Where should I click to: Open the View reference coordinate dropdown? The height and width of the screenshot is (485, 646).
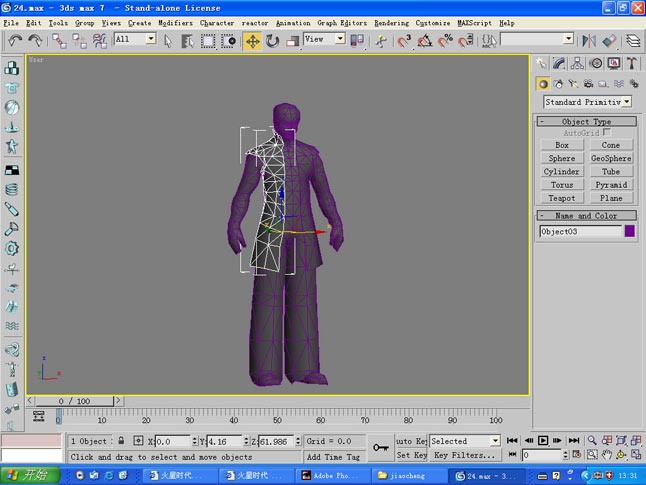click(340, 39)
